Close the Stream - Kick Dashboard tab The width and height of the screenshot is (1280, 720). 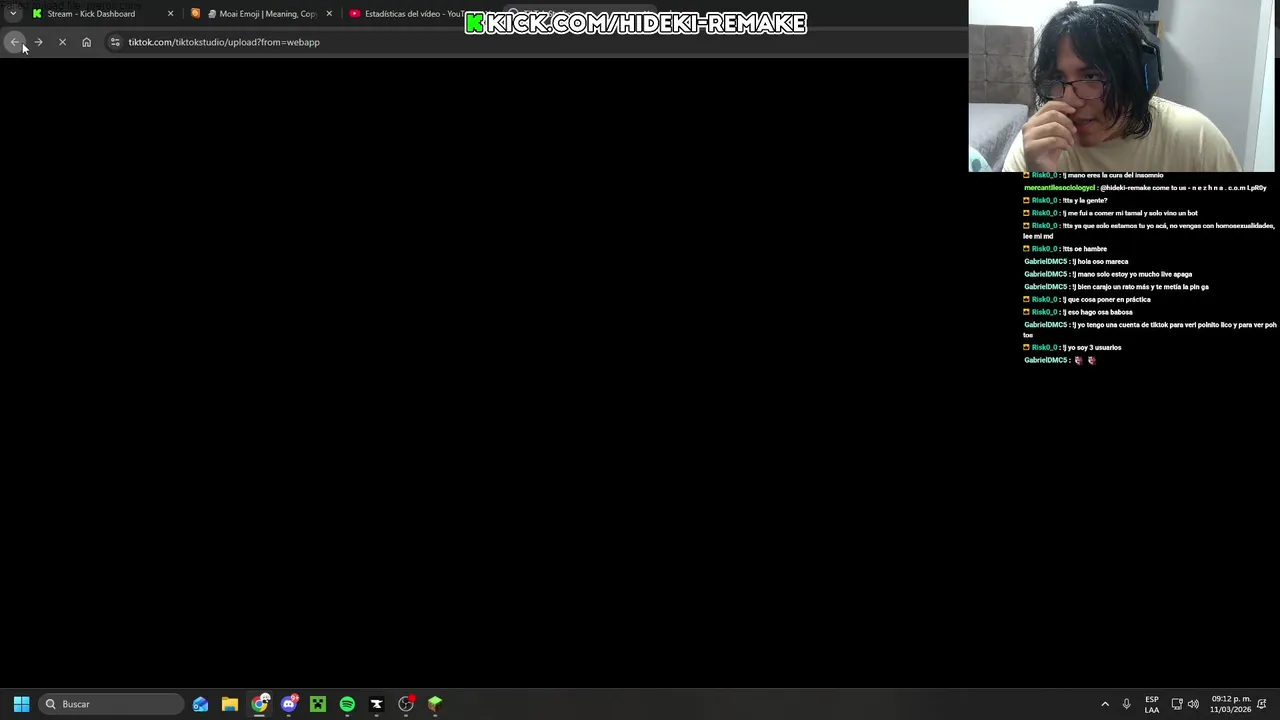point(170,14)
